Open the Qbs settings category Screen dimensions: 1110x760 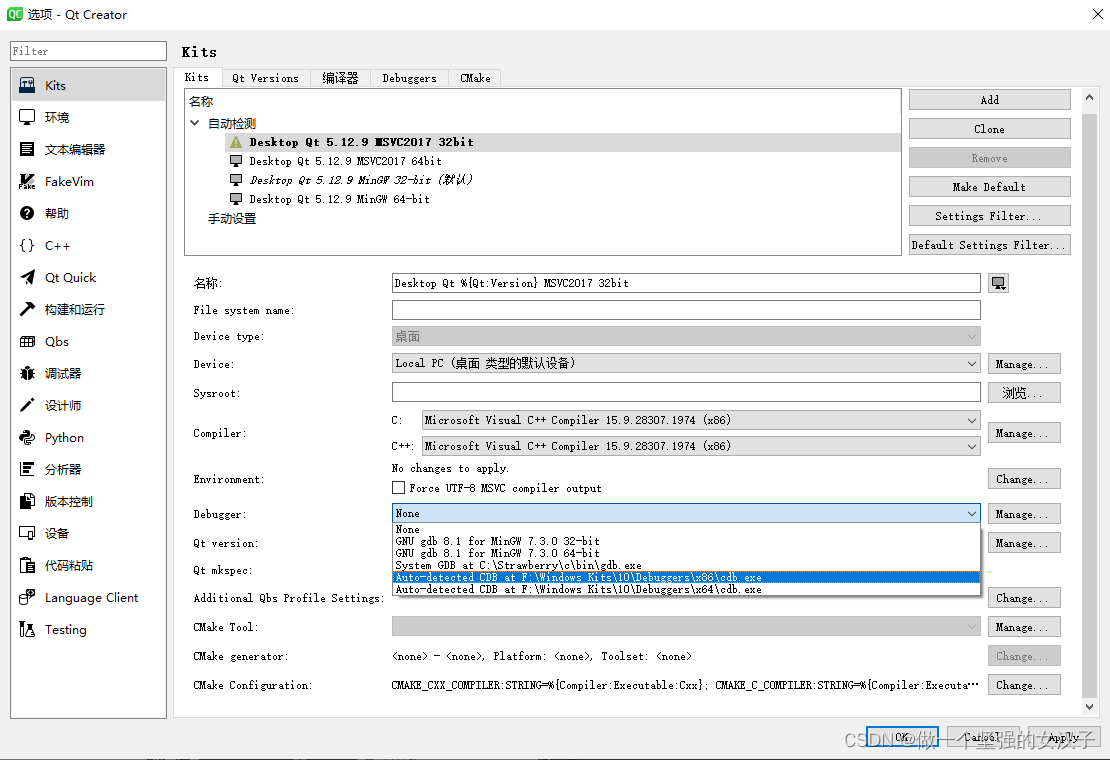pyautogui.click(x=88, y=342)
